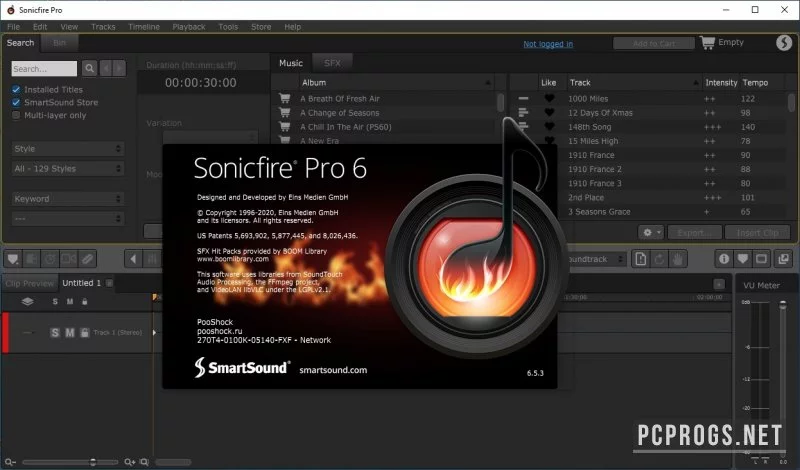Open the dropdown below Keyword showing dashes
Viewport: 800px width, 470px height.
pos(68,218)
